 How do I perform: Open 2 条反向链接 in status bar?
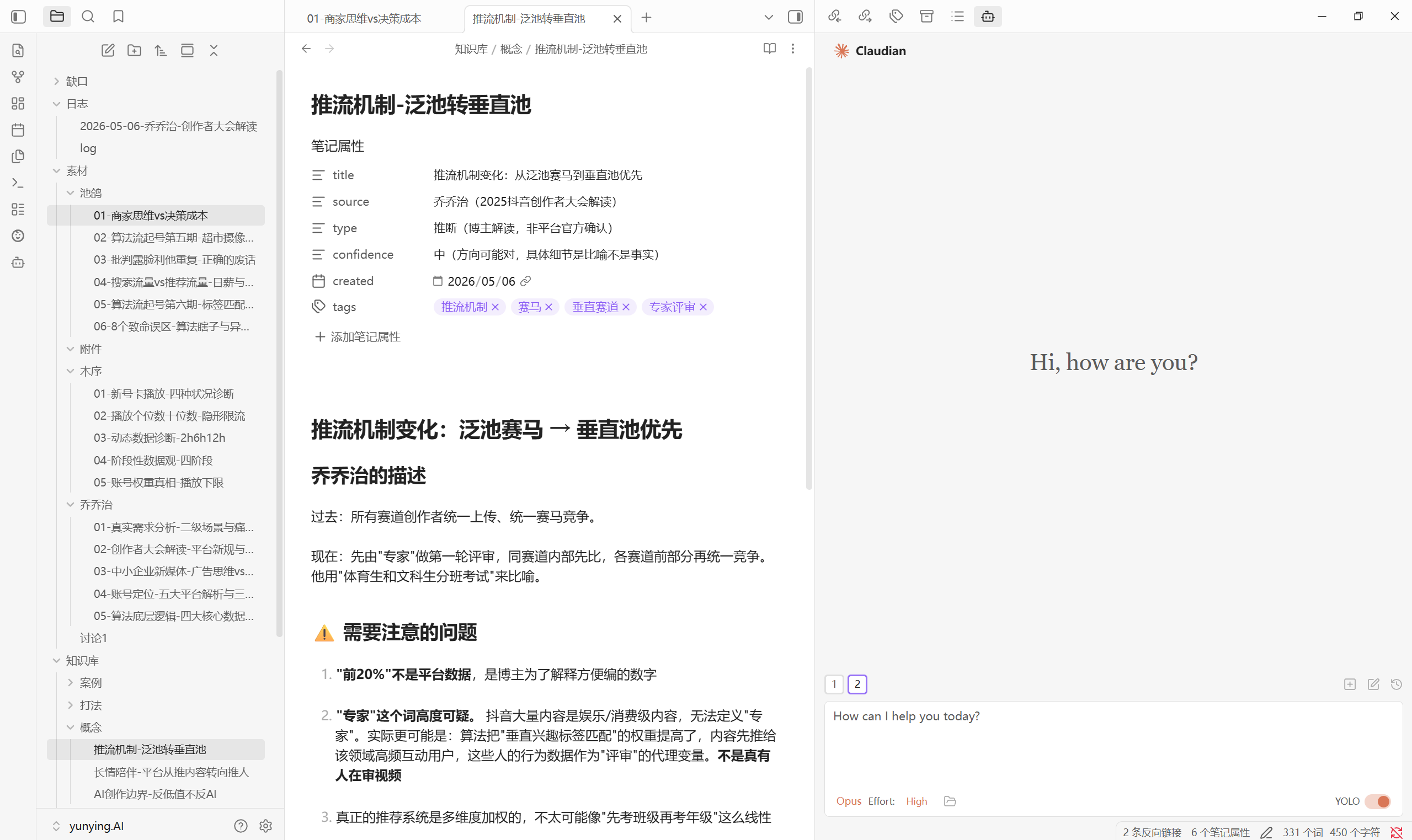point(1152,832)
